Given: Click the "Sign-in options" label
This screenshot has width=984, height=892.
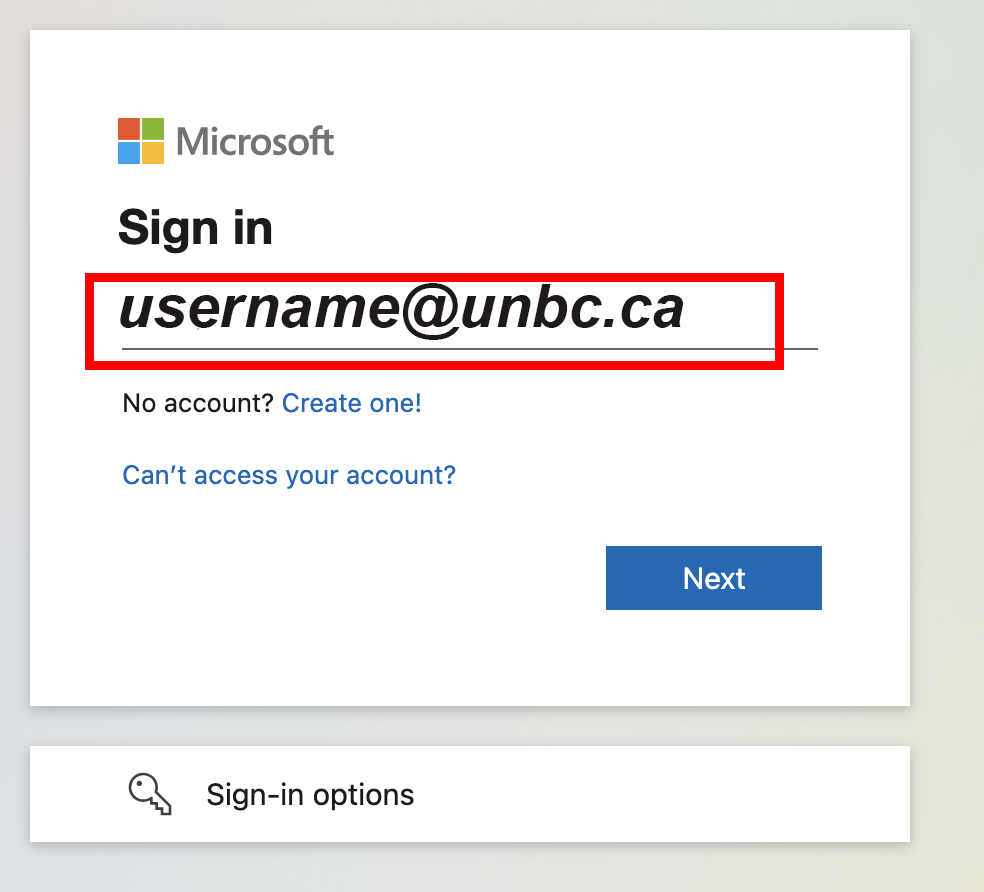Looking at the screenshot, I should pos(310,795).
